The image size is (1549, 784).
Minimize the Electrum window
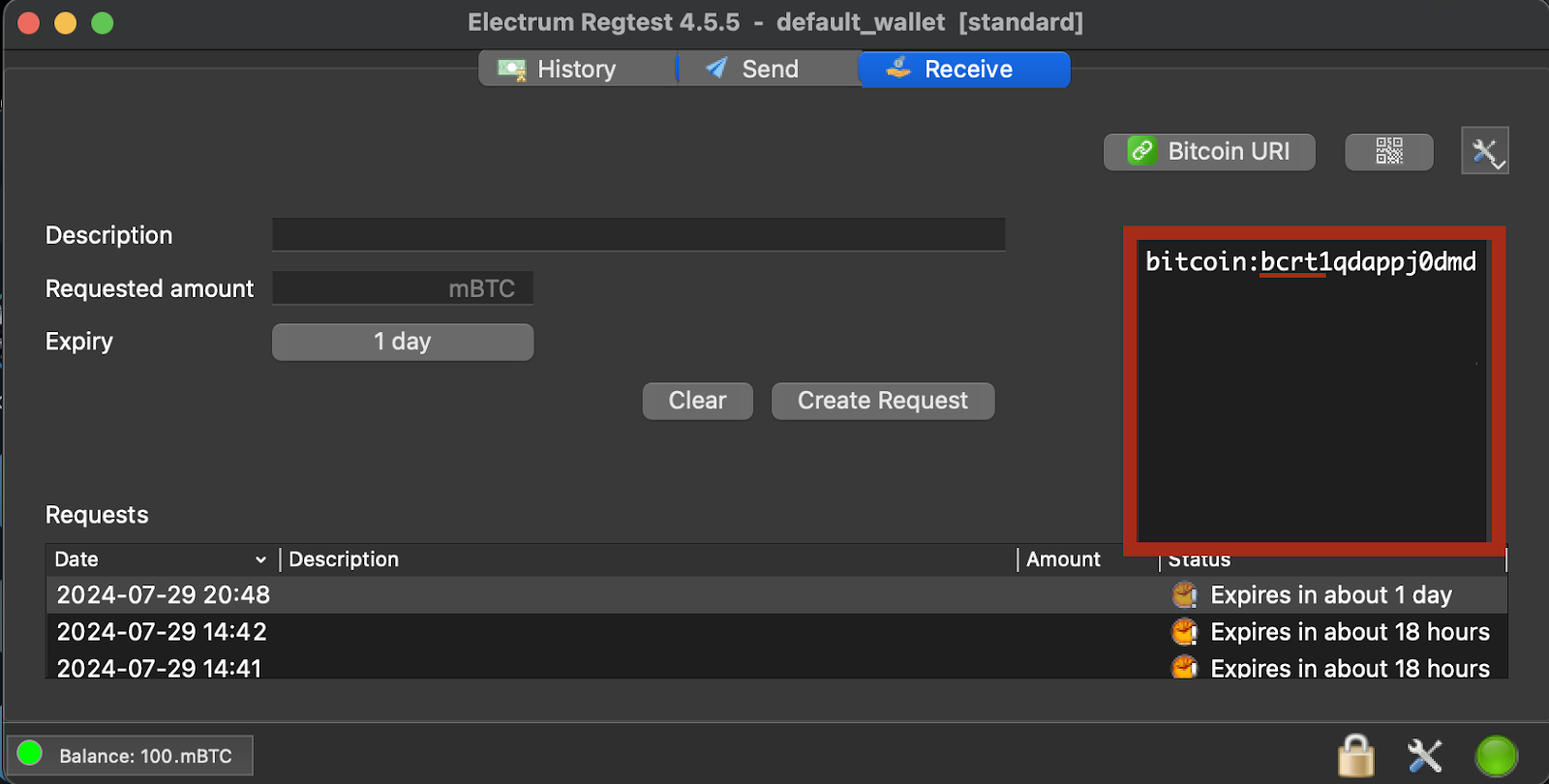(x=66, y=23)
